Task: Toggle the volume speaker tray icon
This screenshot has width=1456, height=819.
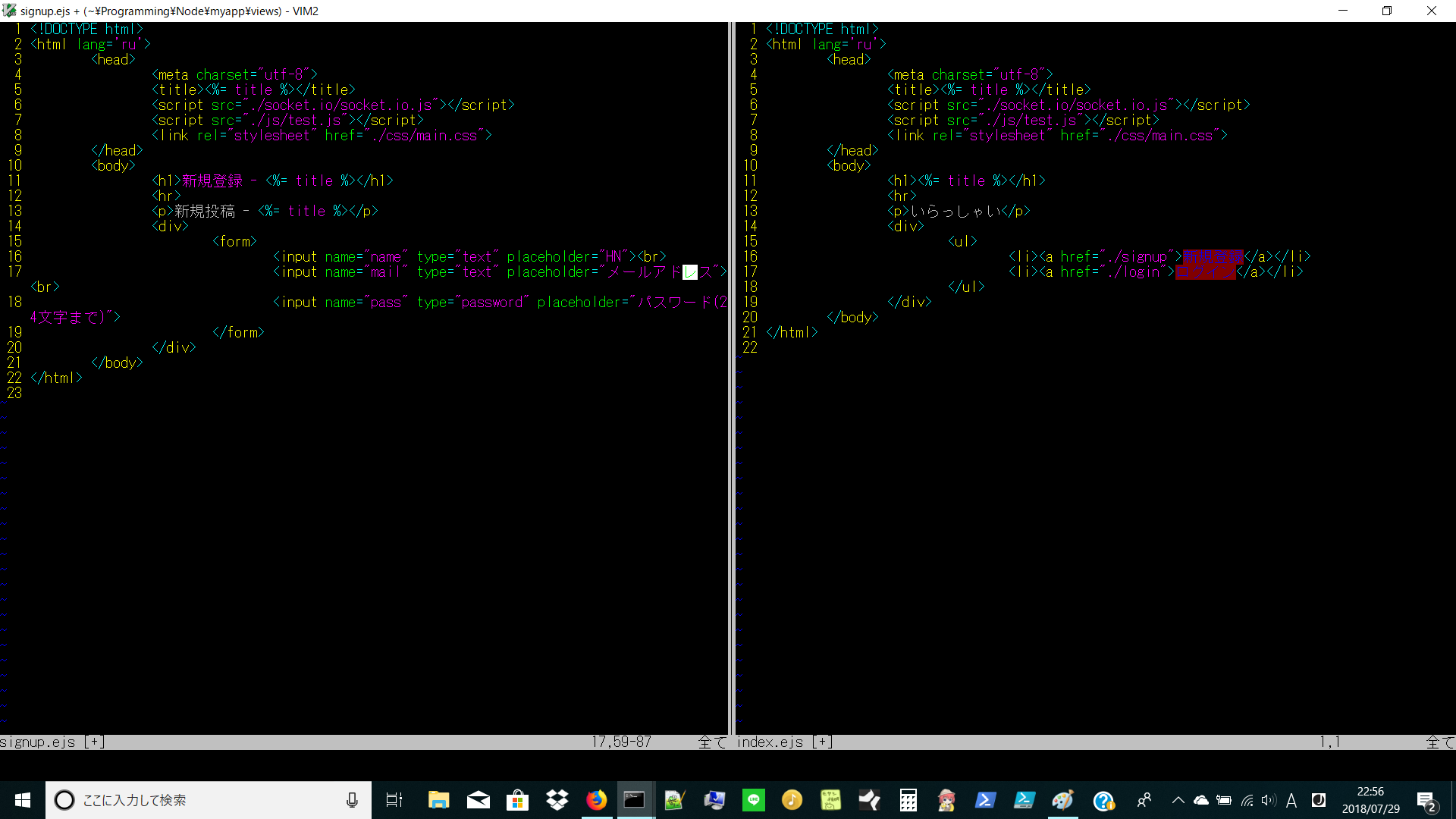Action: click(x=1267, y=800)
